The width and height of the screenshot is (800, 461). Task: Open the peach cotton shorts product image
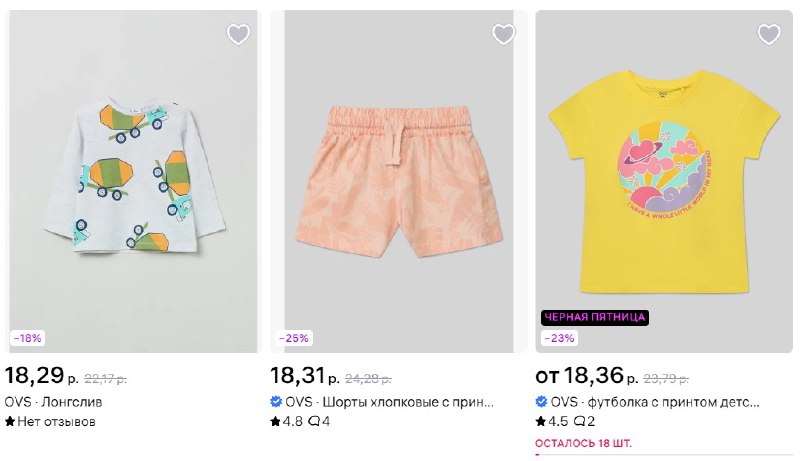(x=398, y=181)
